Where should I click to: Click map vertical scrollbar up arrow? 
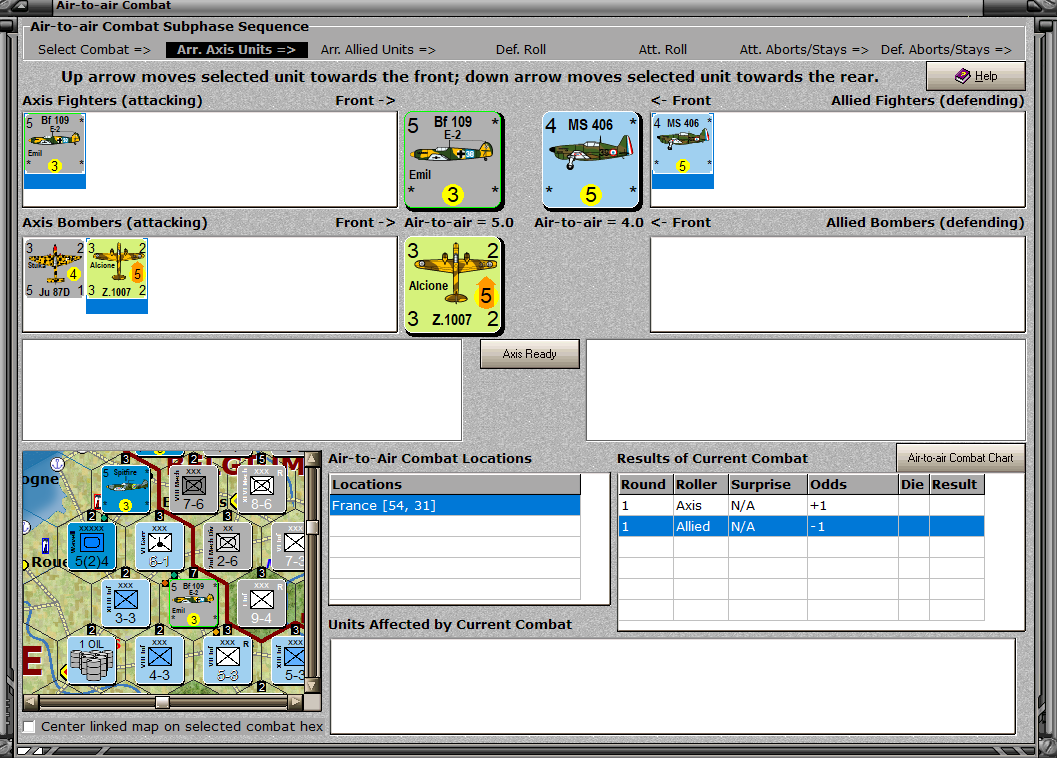311,459
